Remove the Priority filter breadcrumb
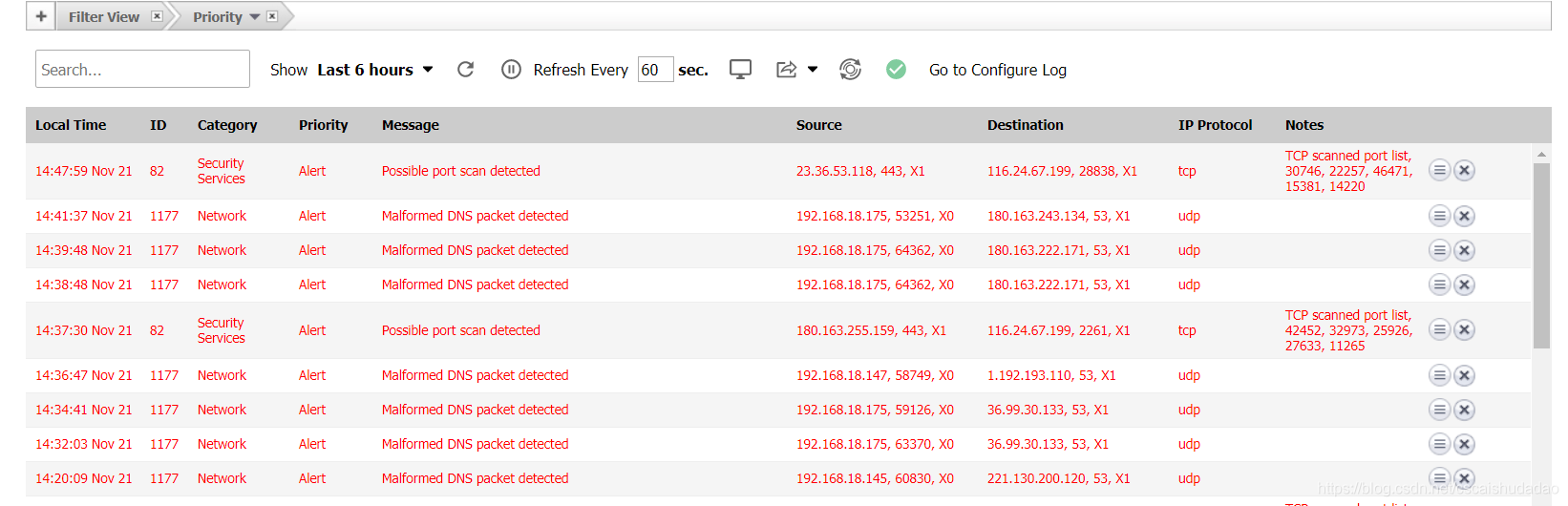Screen dimensions: 1568x506 point(272,16)
